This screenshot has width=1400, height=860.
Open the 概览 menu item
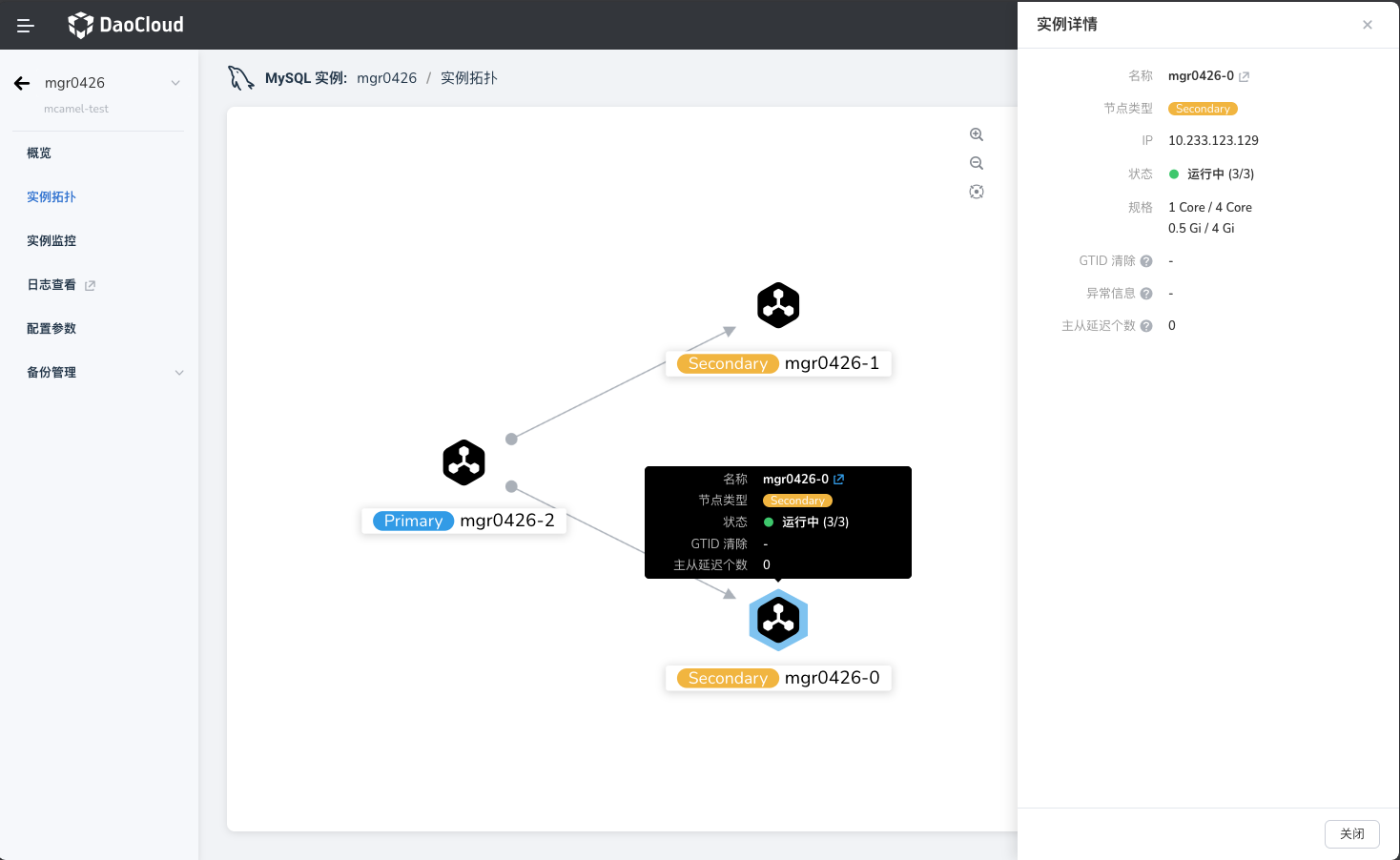pyautogui.click(x=39, y=154)
